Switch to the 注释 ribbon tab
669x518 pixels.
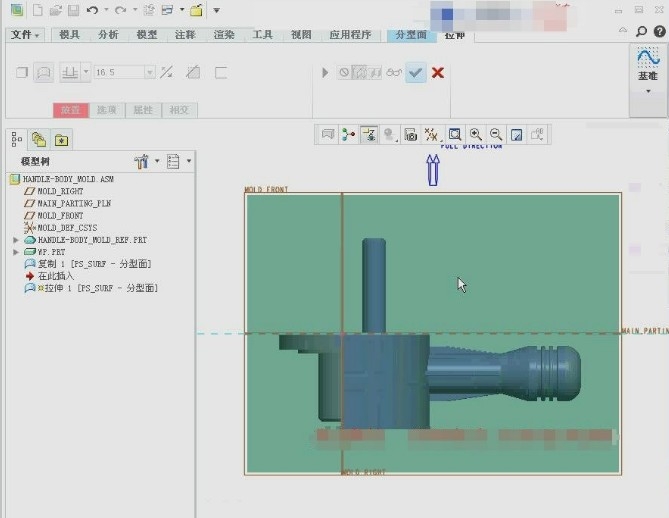point(185,35)
